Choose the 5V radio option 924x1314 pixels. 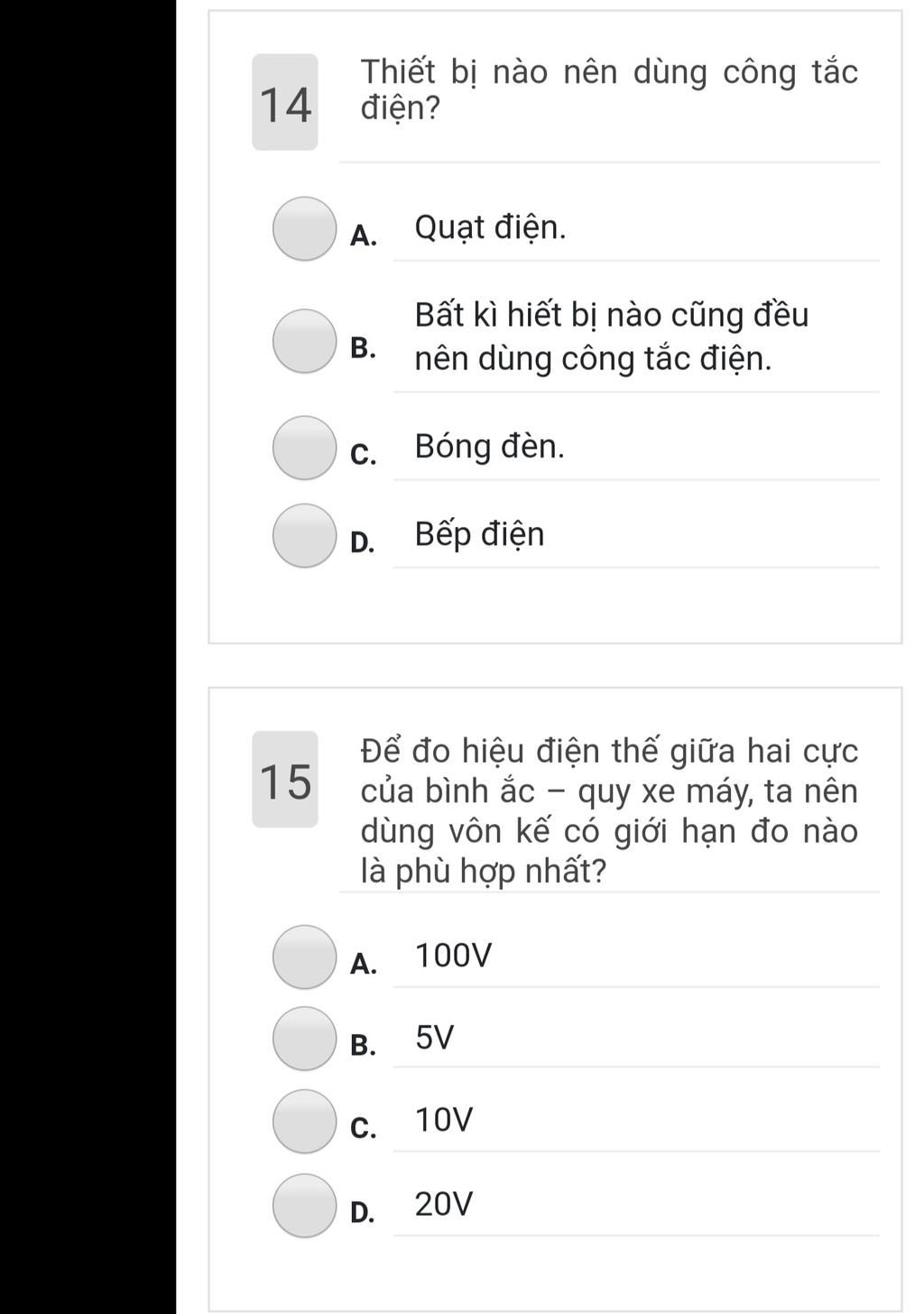pyautogui.click(x=304, y=1039)
